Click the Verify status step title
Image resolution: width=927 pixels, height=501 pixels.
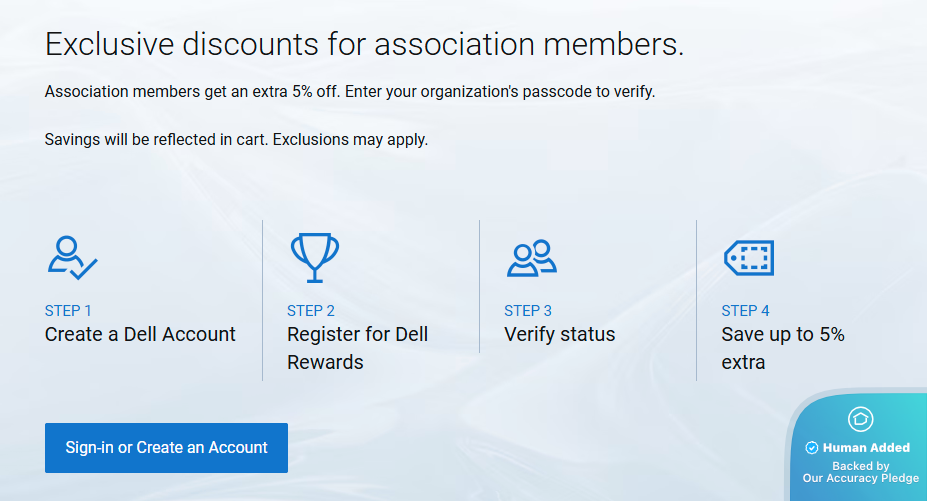559,334
